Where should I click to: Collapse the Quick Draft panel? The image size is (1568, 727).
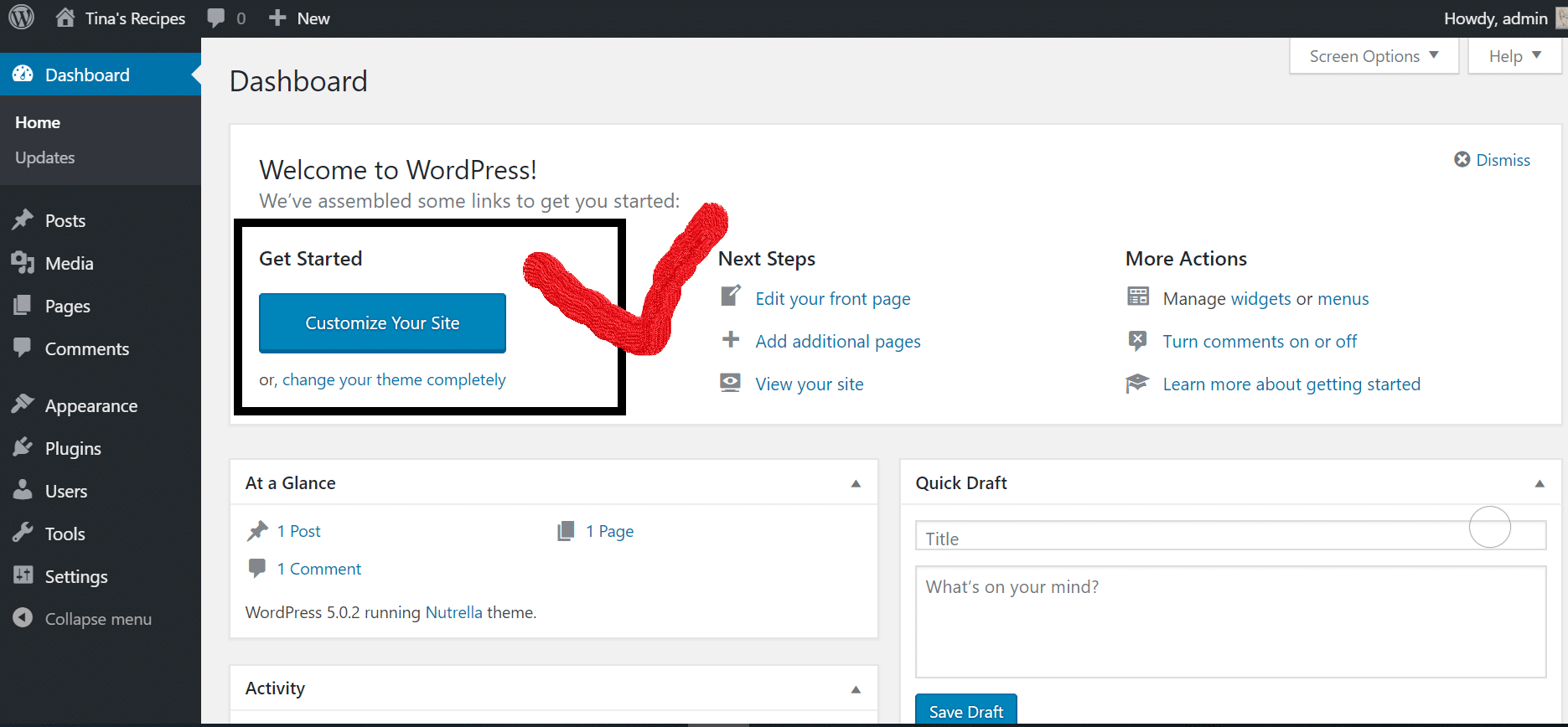click(1540, 483)
